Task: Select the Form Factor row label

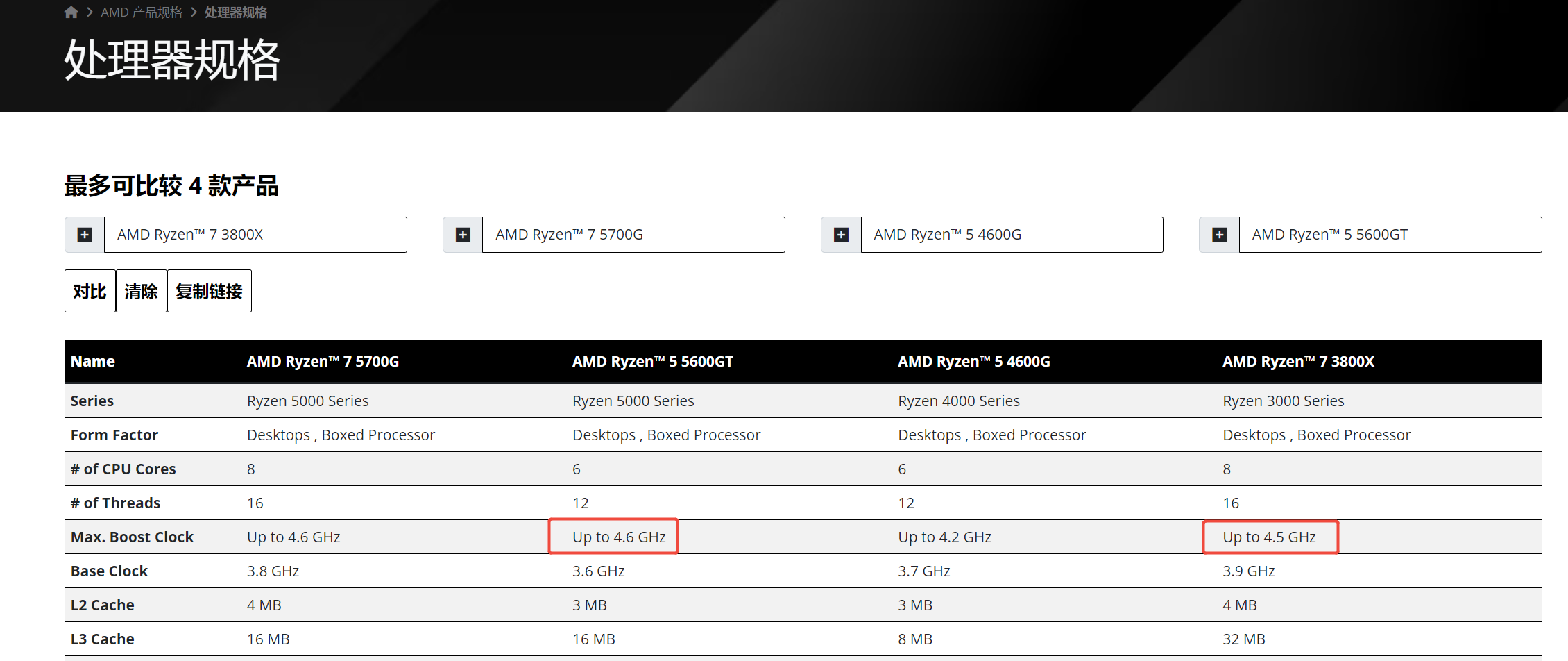Action: (114, 435)
